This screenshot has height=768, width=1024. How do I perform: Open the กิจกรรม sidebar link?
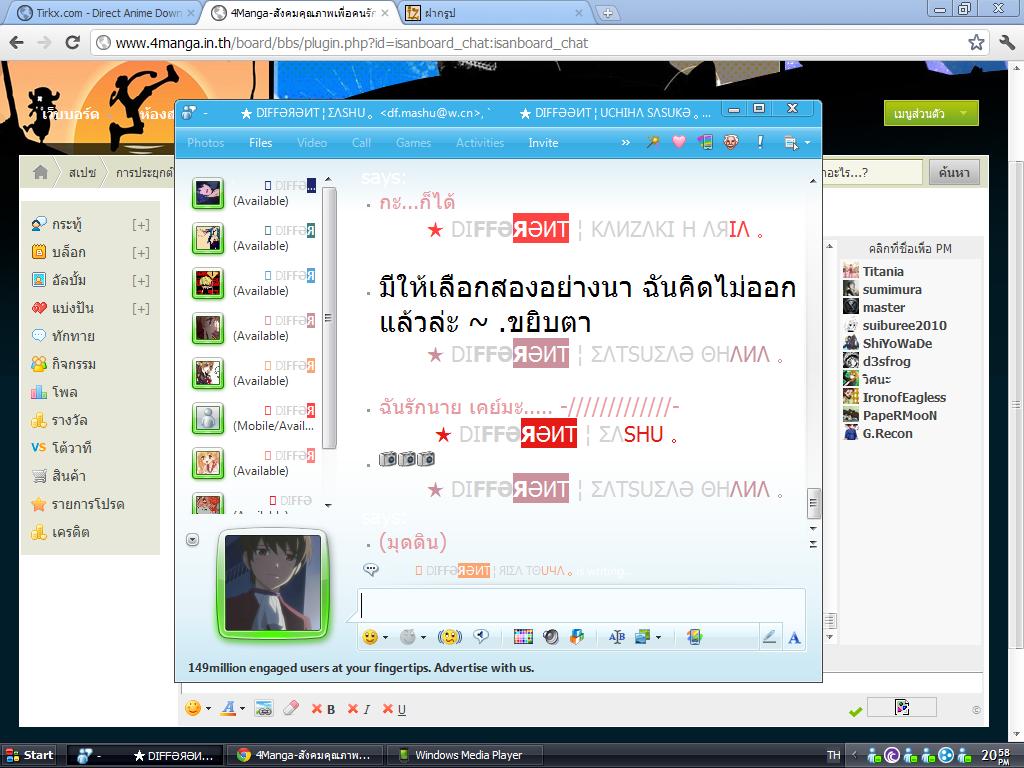coord(74,364)
